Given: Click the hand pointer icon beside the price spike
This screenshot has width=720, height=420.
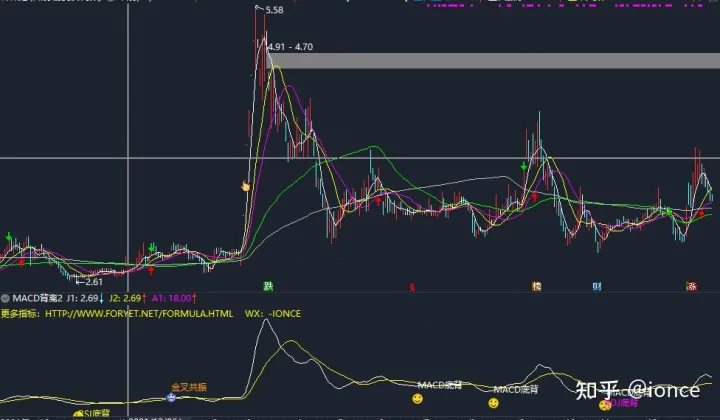Looking at the screenshot, I should tap(245, 185).
